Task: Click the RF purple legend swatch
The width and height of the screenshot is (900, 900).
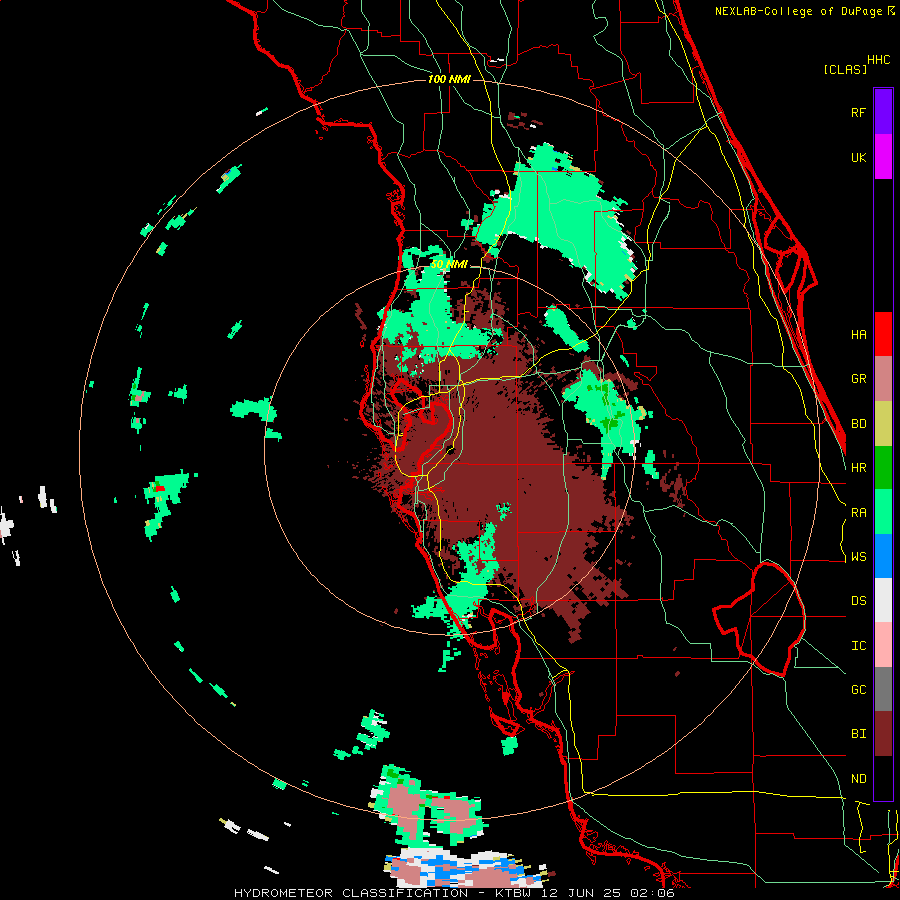Action: 883,112
